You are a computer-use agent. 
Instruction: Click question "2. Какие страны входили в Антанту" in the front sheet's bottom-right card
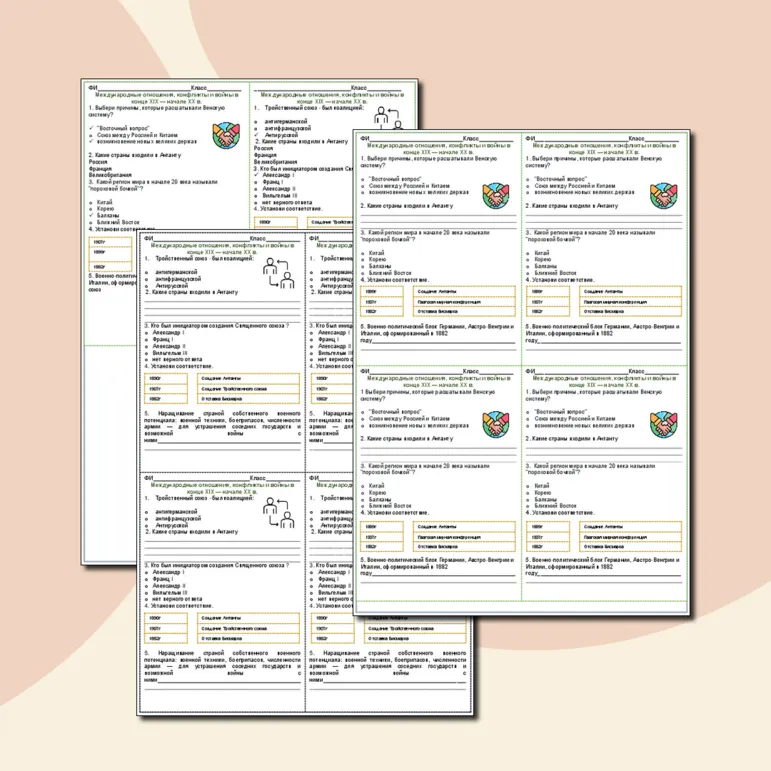tap(571, 439)
